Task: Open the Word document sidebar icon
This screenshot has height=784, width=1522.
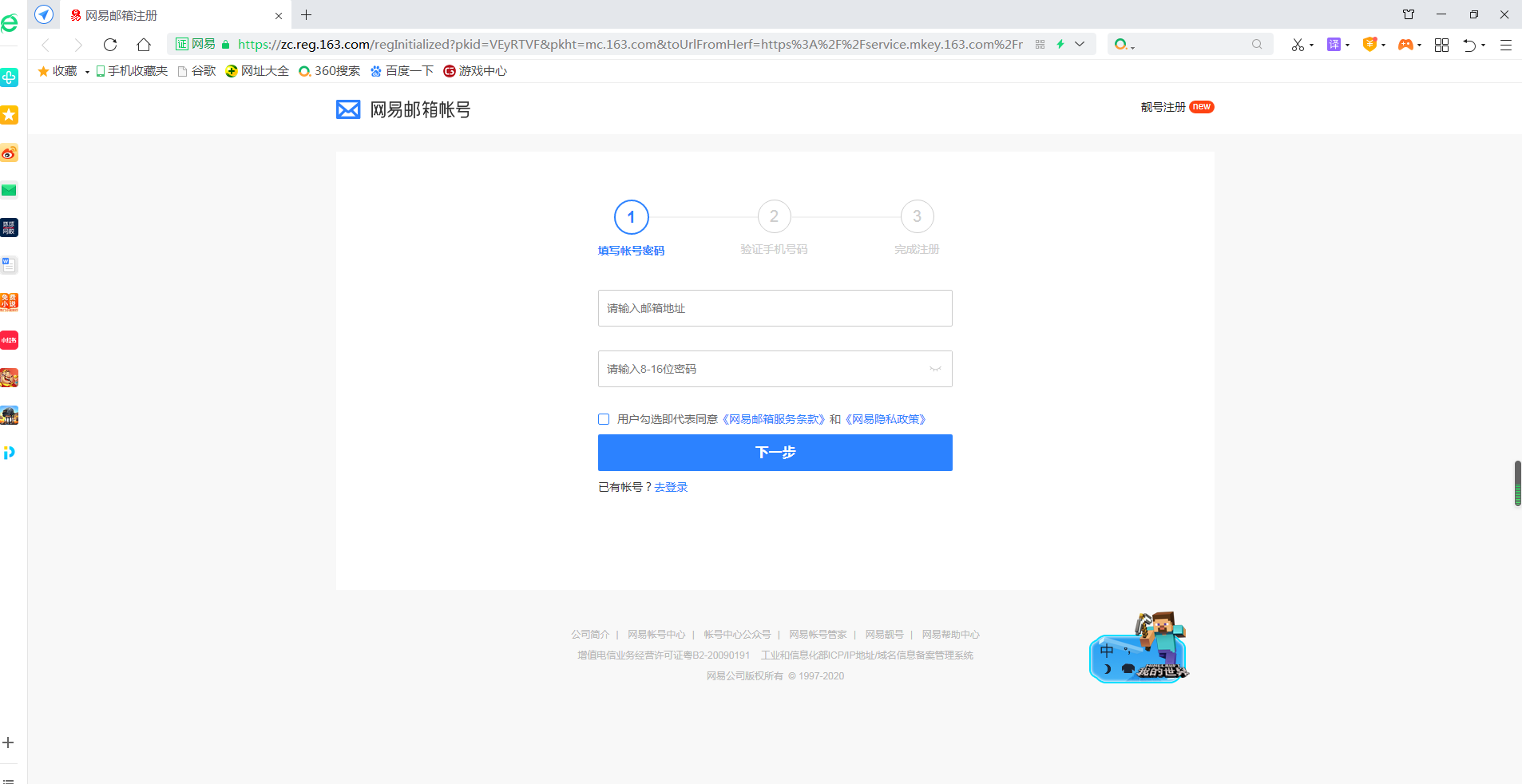Action: tap(9, 265)
